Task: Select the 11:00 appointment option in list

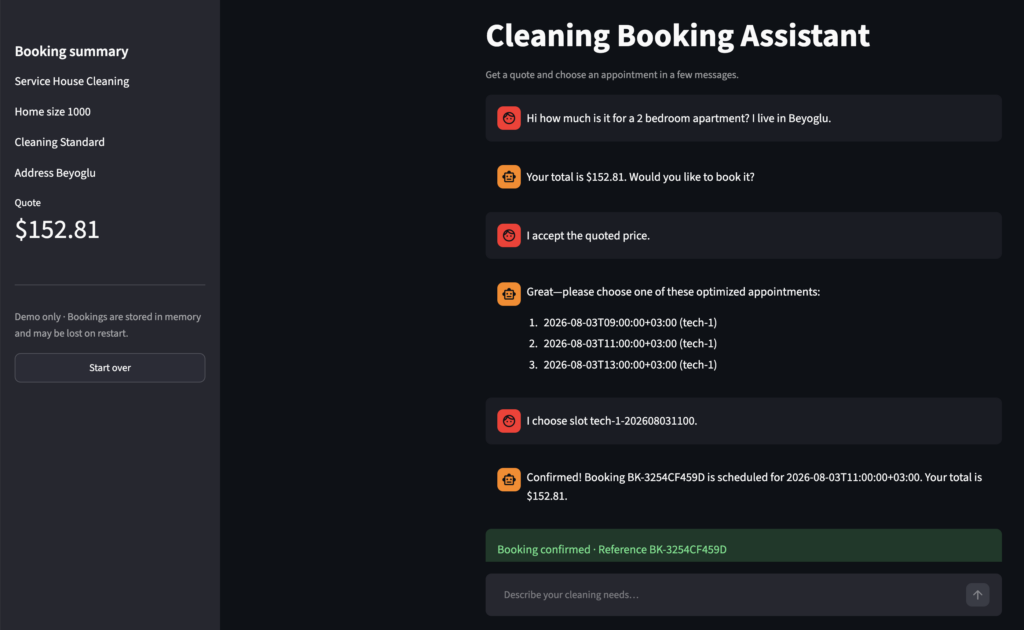Action: point(630,343)
